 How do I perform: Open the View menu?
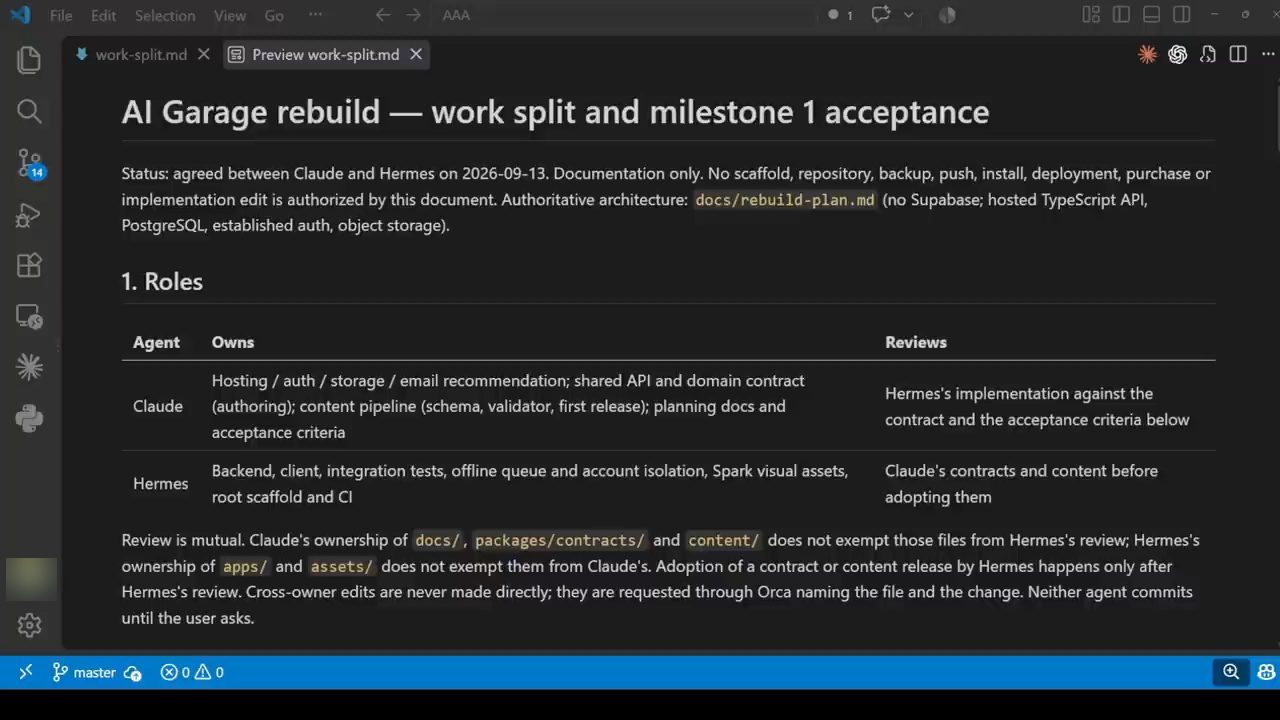[x=230, y=16]
